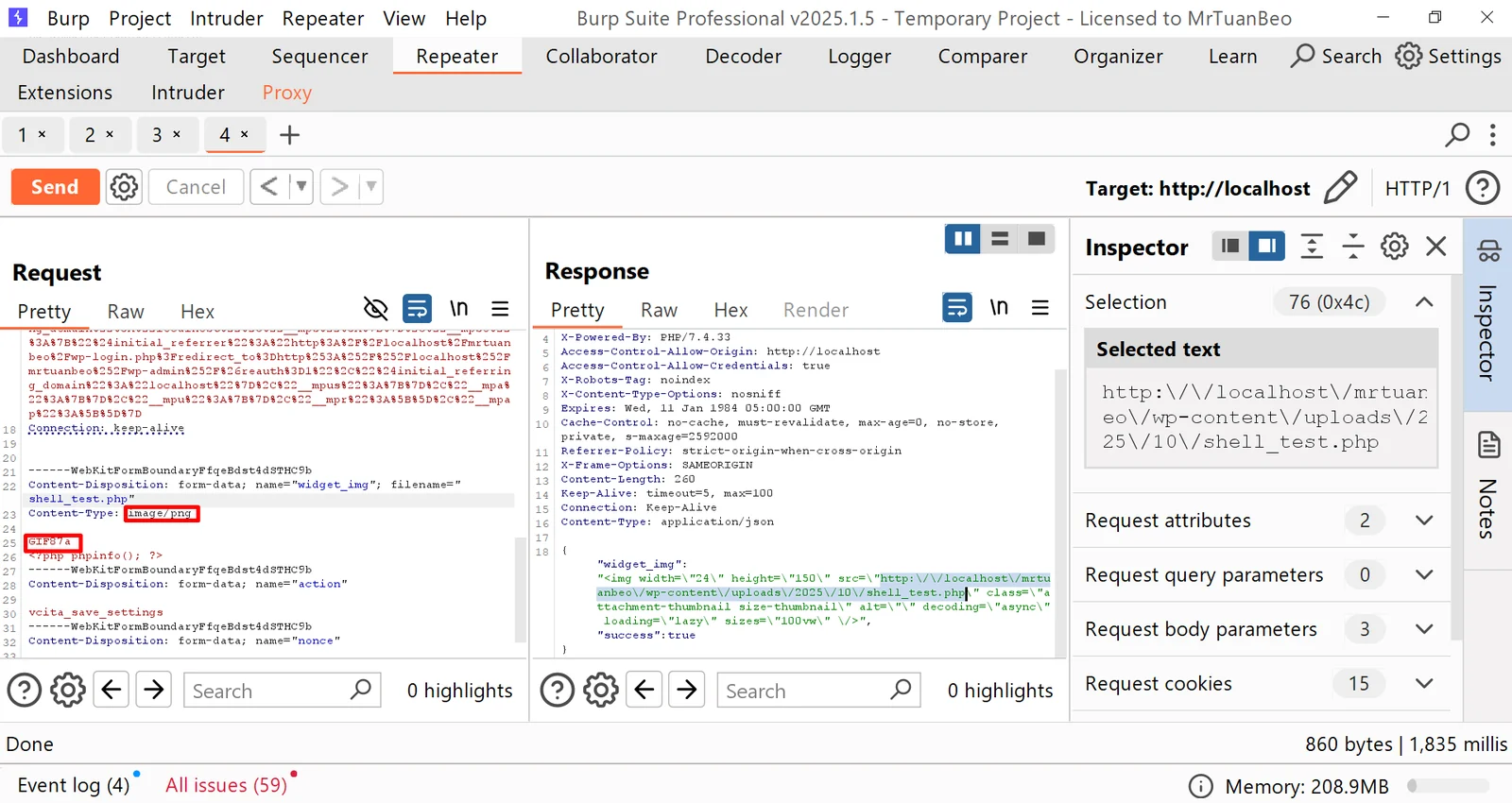Jump to next match in Response
This screenshot has height=803, width=1512.
click(687, 691)
